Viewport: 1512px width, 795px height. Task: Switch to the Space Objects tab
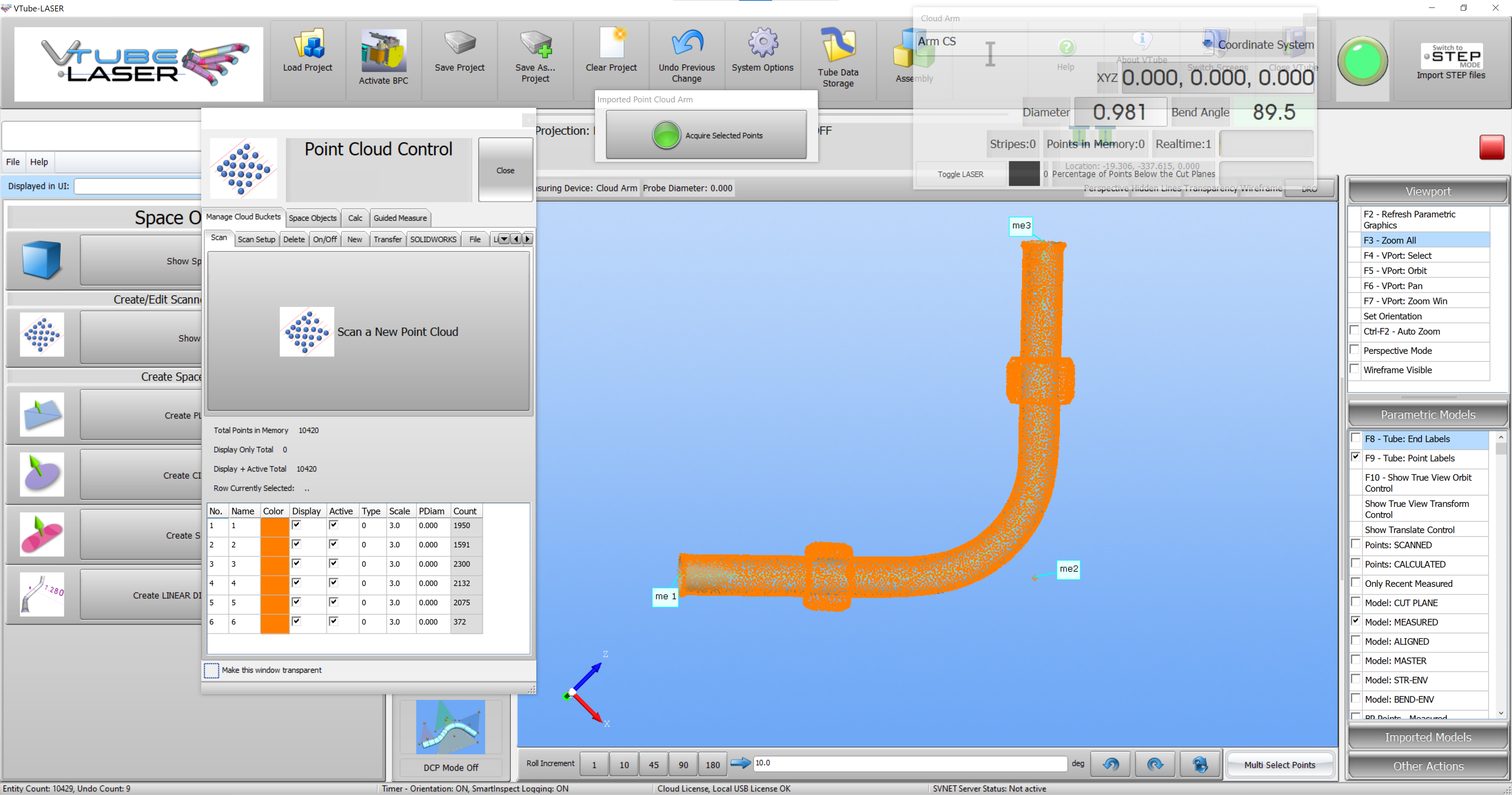(x=312, y=218)
